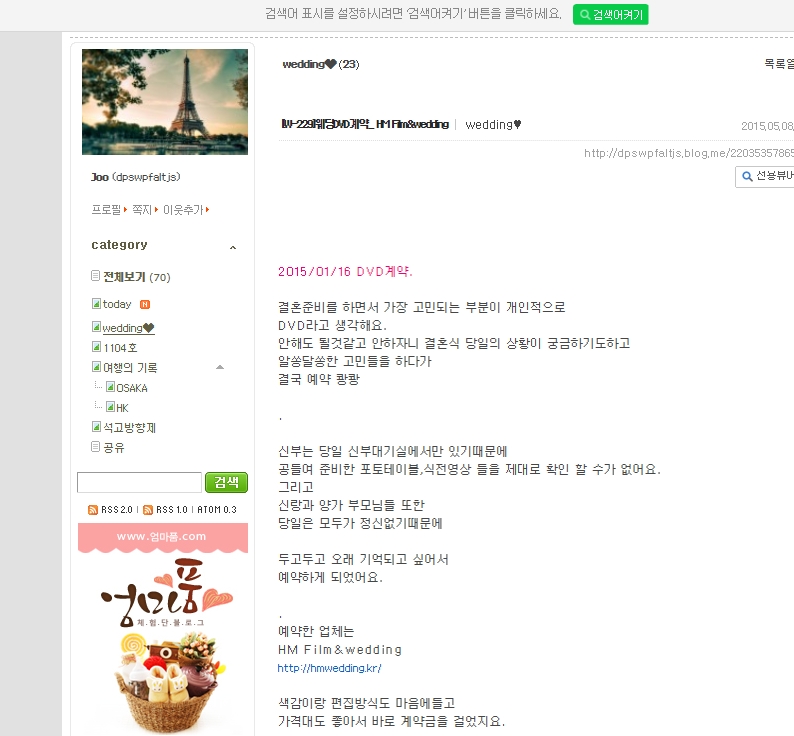Click the OSAKA category image icon
This screenshot has width=794, height=736.
pos(110,387)
